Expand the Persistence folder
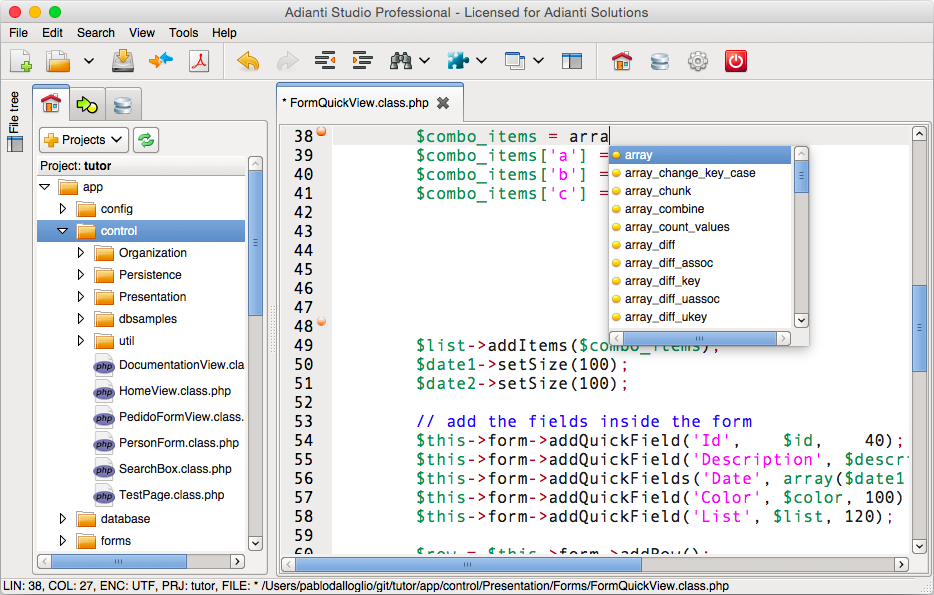The image size is (934, 595). coord(80,275)
